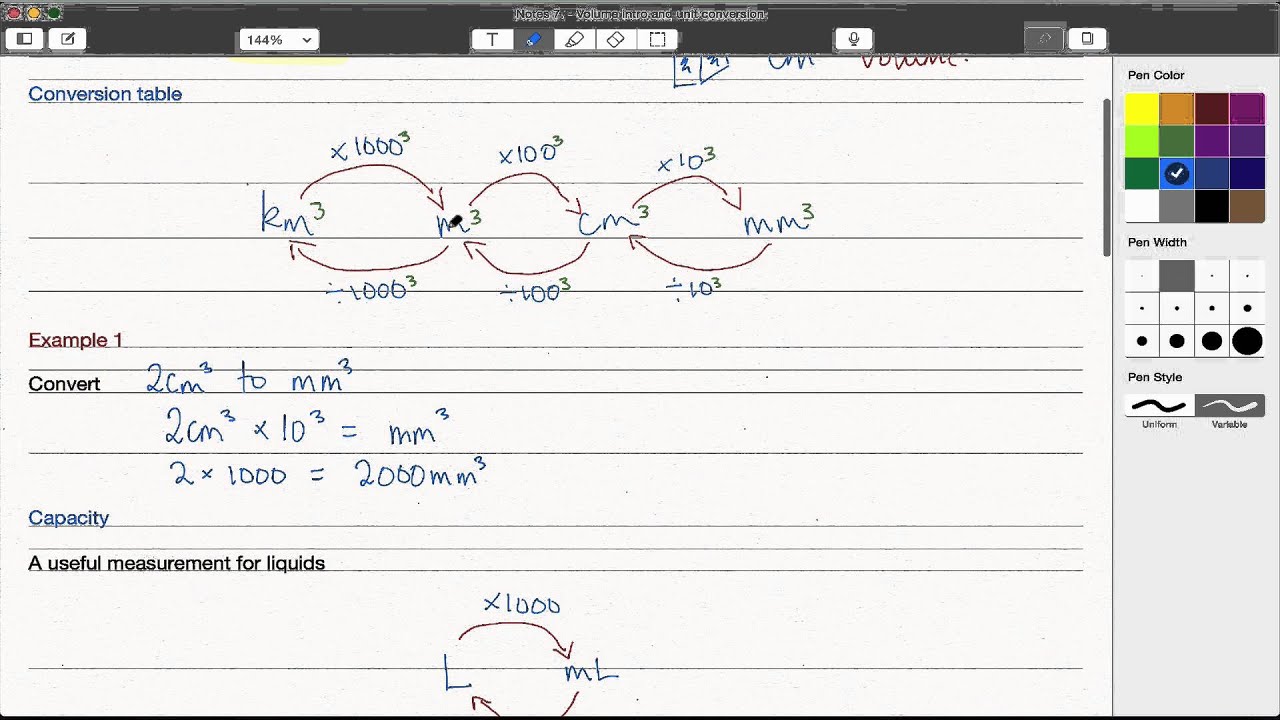Click the vertical scrollbar thumb of note
The image size is (1280, 720).
coord(1106,177)
